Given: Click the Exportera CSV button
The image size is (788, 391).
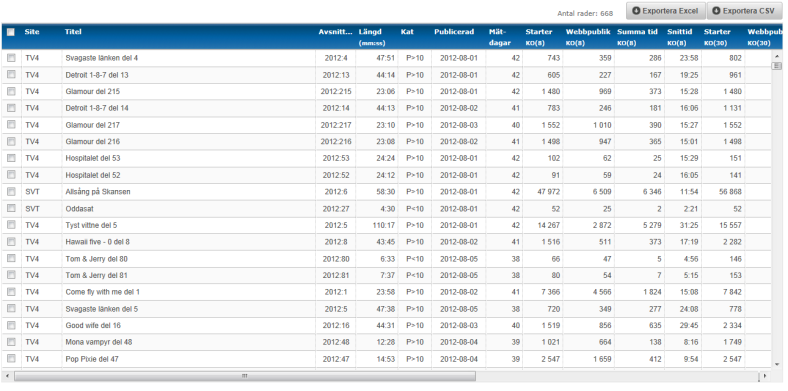Looking at the screenshot, I should pyautogui.click(x=744, y=11).
